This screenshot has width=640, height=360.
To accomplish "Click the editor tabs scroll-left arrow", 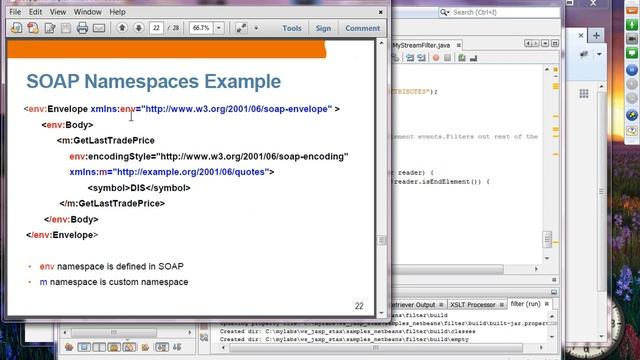I will (x=528, y=43).
